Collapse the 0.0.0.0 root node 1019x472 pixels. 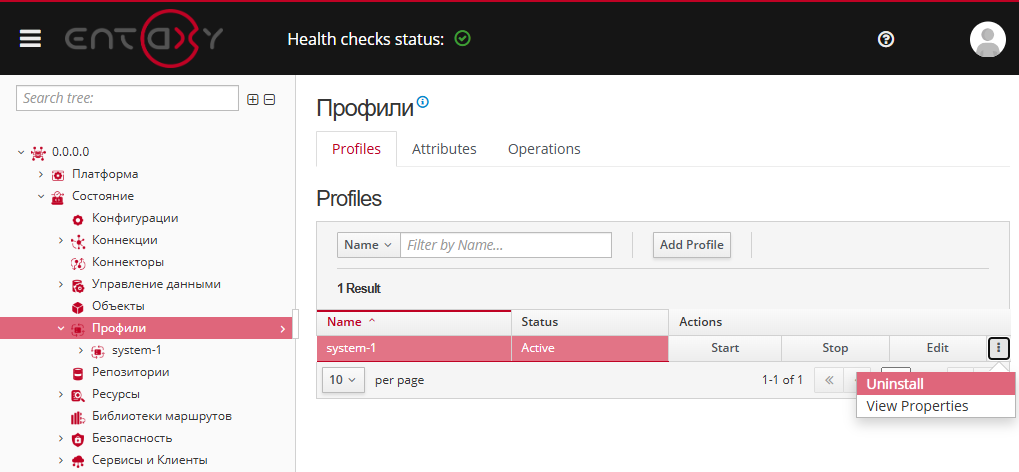[21, 152]
